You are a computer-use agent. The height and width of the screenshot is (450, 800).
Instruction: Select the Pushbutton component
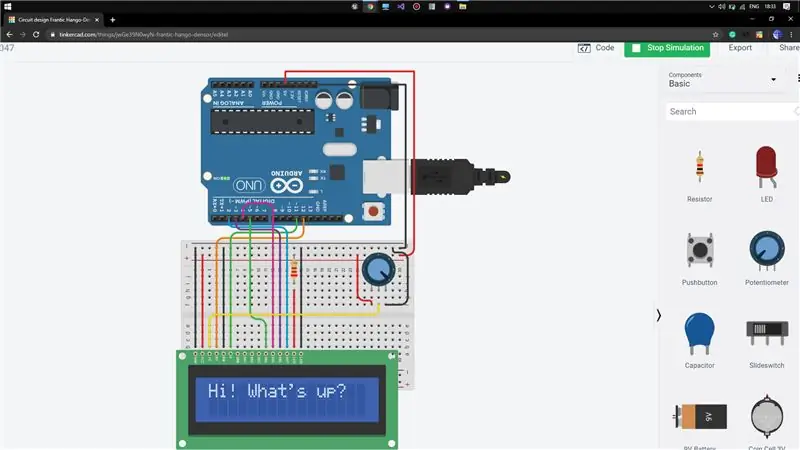coord(699,259)
